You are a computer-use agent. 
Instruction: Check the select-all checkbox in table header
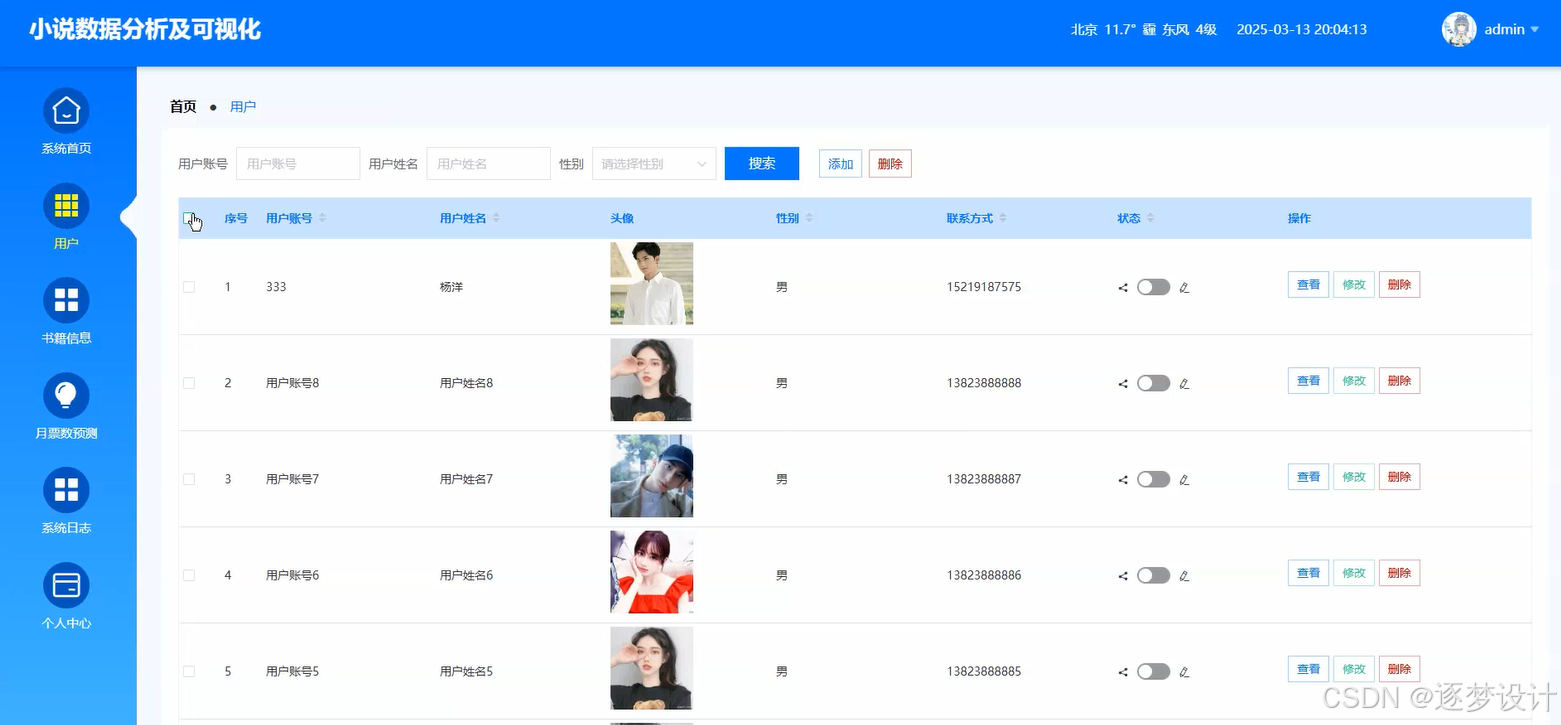188,217
